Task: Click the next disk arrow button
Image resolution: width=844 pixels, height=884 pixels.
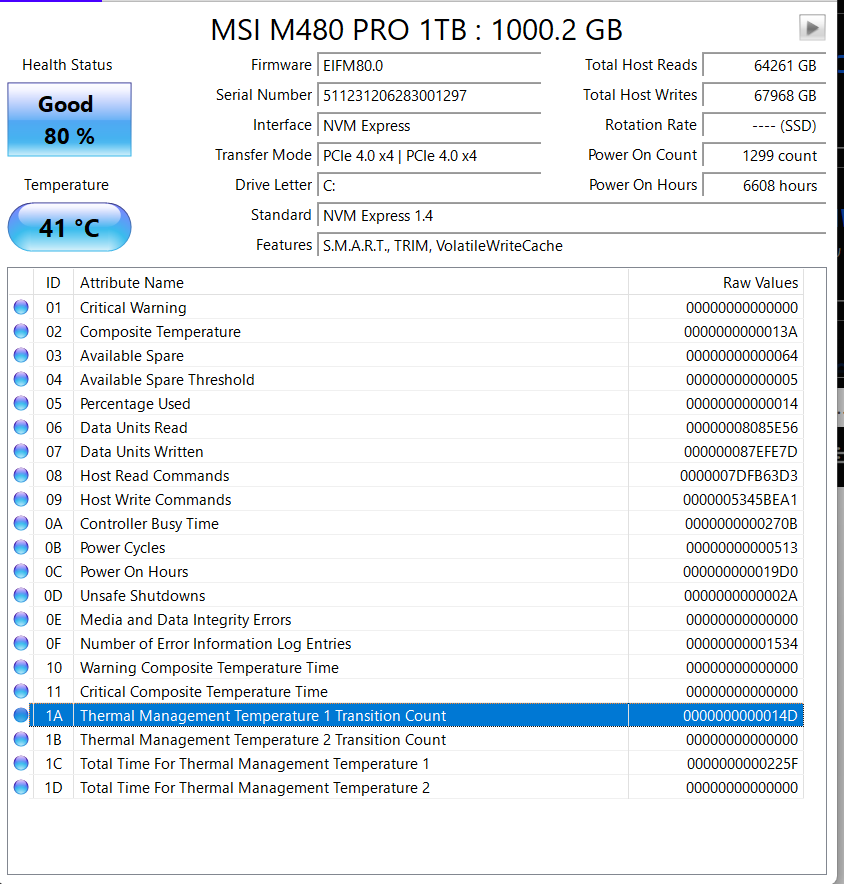Action: click(812, 28)
